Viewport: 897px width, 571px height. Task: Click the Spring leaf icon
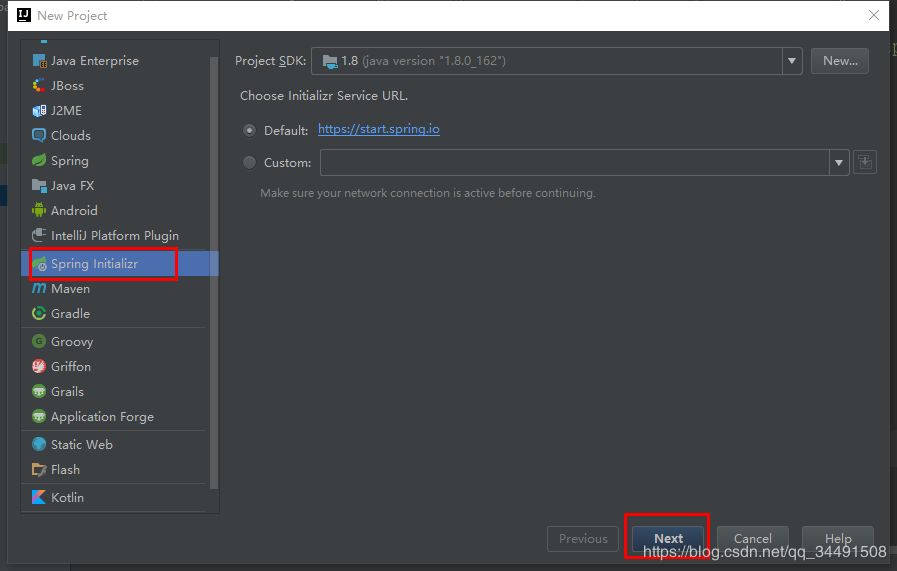pos(39,160)
